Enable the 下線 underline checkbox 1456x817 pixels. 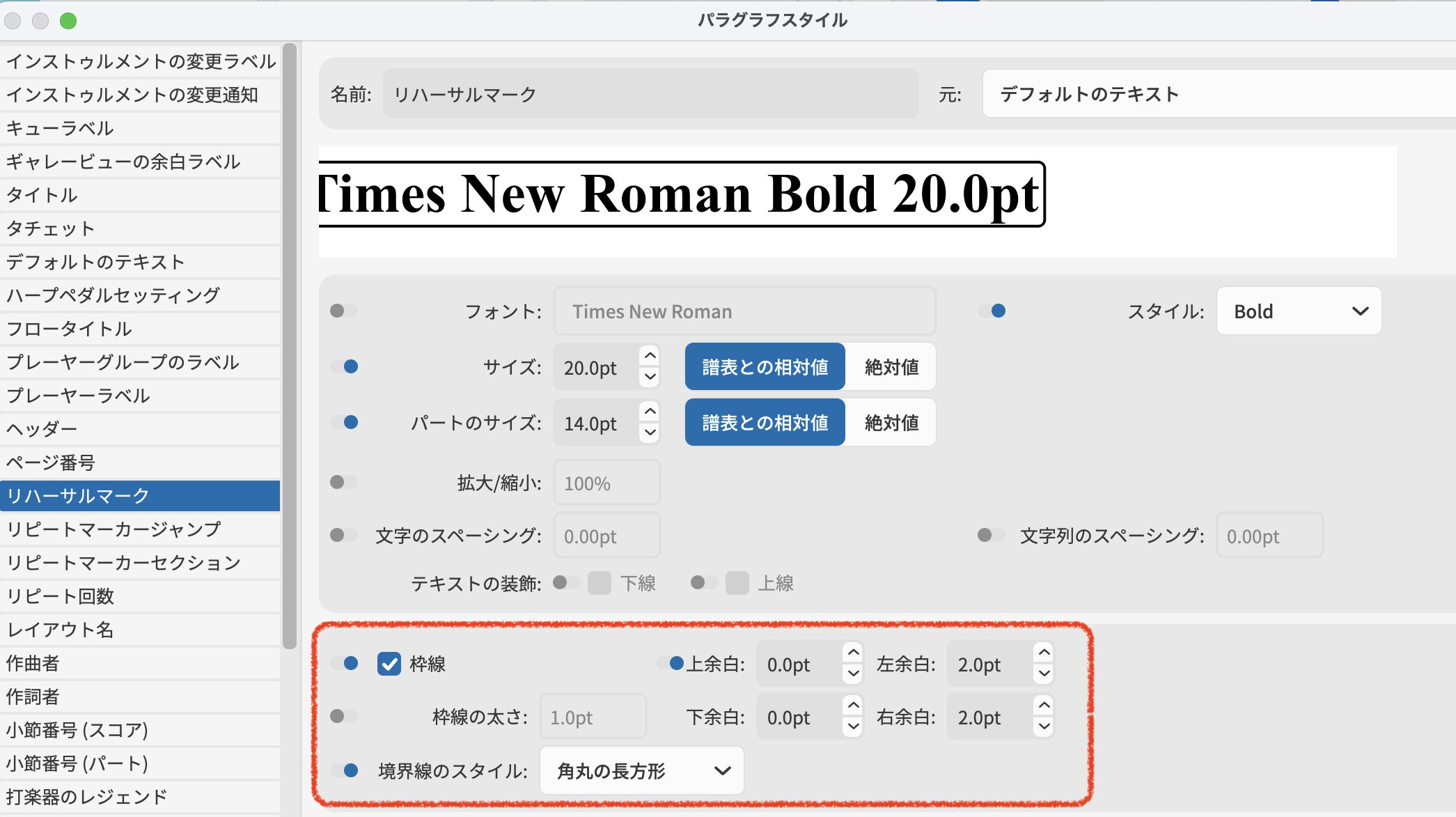tap(599, 583)
